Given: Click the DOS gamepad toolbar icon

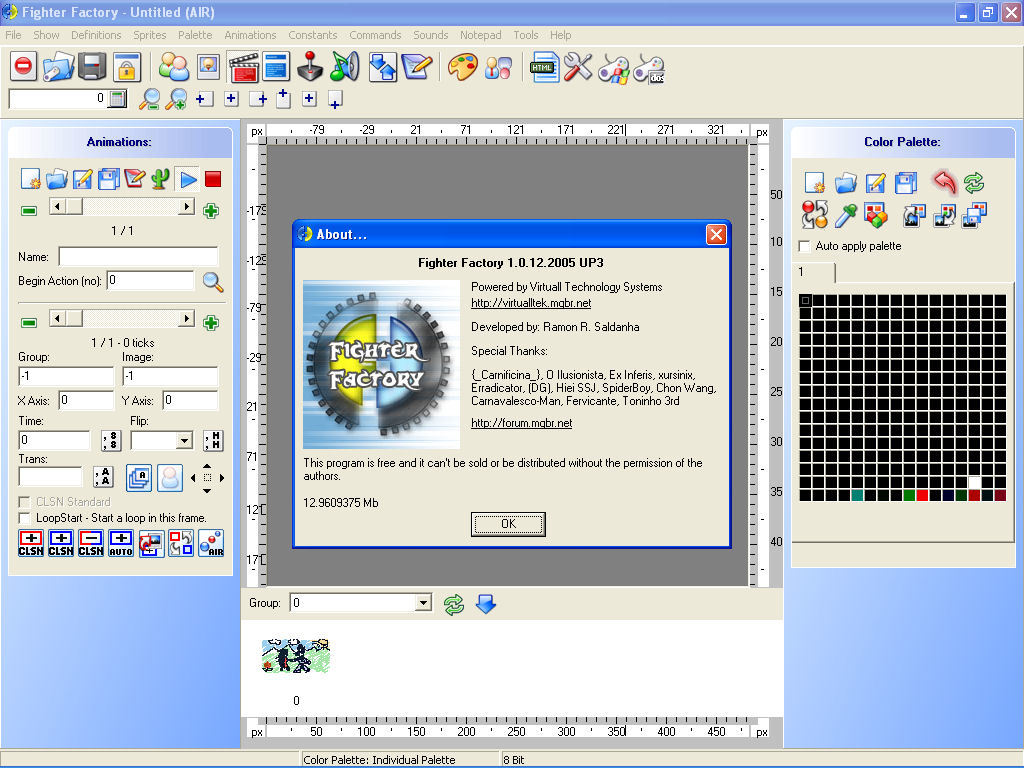Looking at the screenshot, I should 649,67.
